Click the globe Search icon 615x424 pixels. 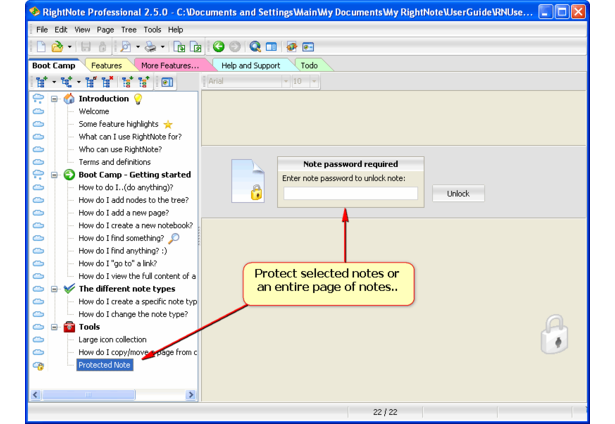[255, 47]
